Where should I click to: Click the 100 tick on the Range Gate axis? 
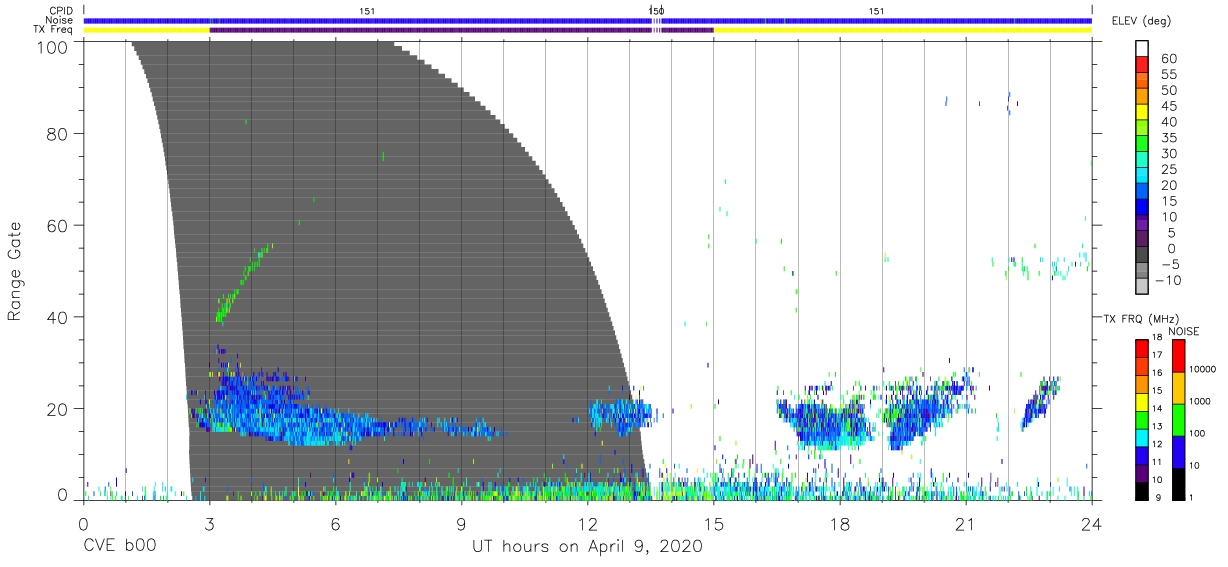54,48
